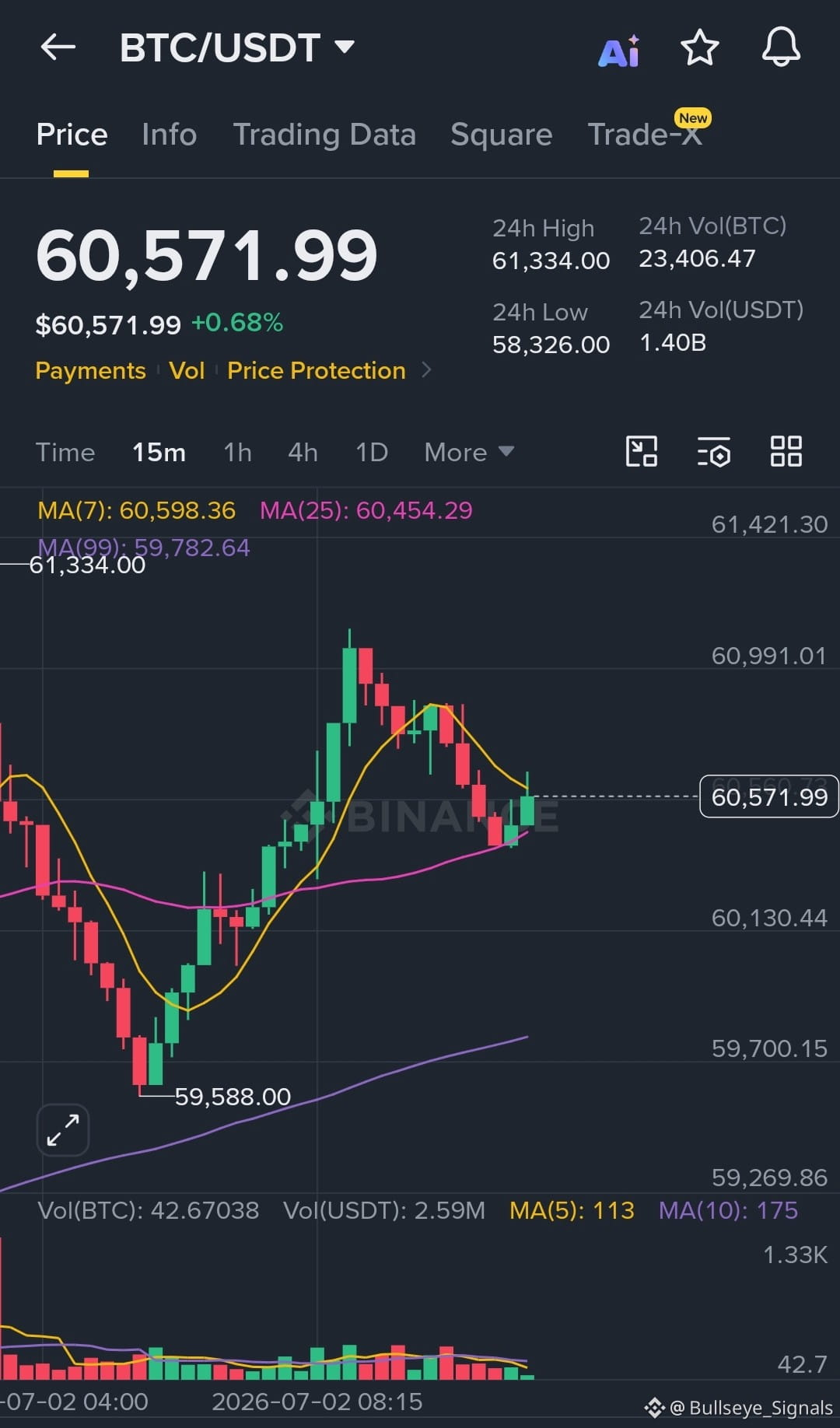This screenshot has width=840, height=1428.
Task: Tap the 24h Vol(USDT) value 1.40B
Action: click(673, 342)
